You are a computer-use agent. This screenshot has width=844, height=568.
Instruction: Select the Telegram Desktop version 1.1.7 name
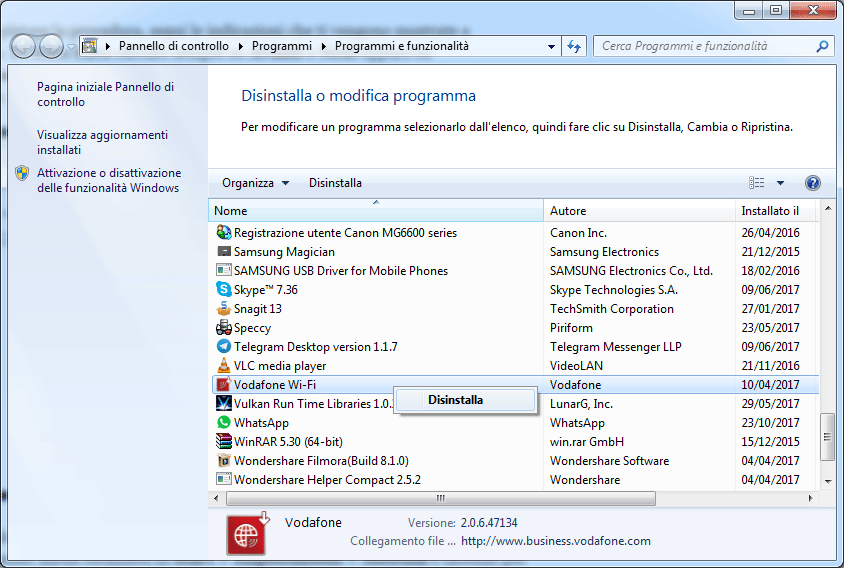coord(315,346)
